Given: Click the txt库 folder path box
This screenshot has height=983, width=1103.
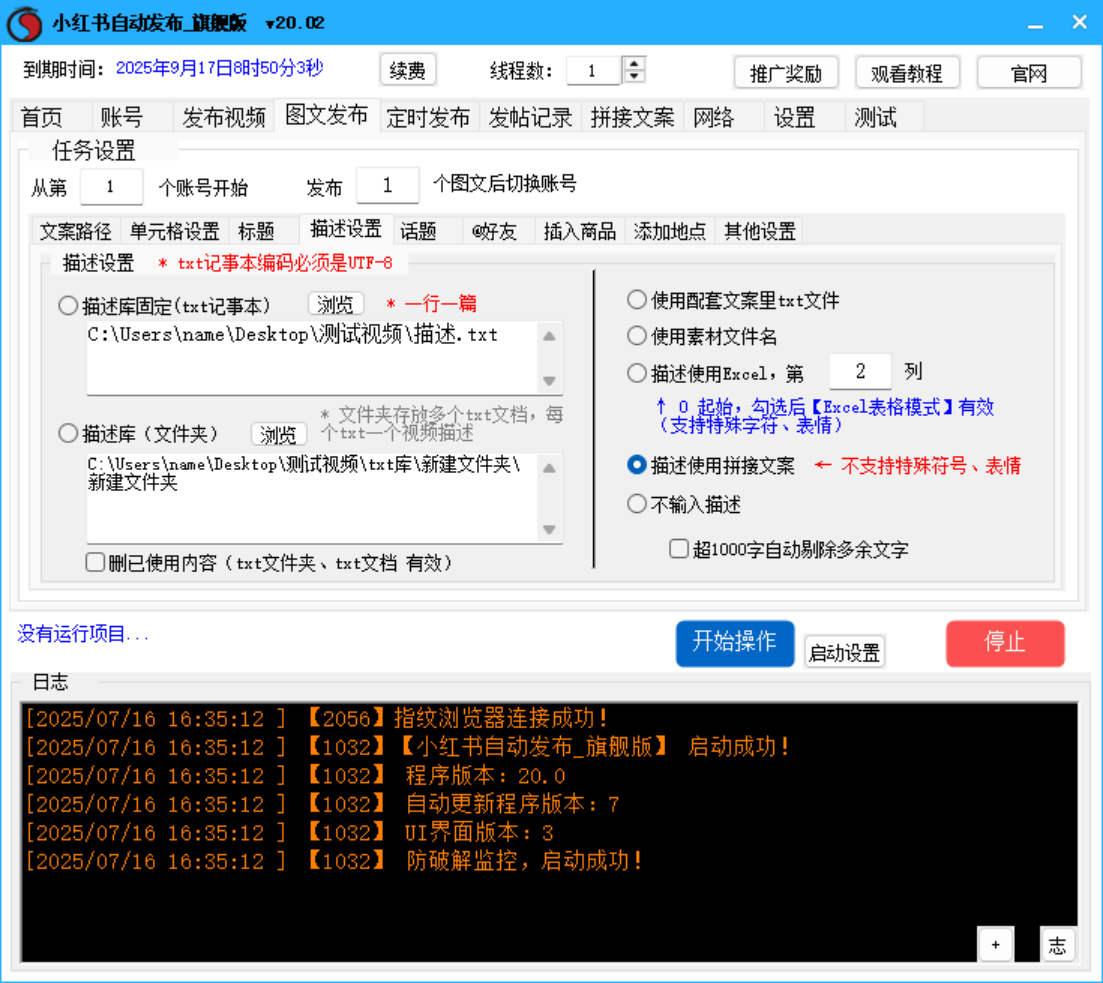Looking at the screenshot, I should 312,498.
